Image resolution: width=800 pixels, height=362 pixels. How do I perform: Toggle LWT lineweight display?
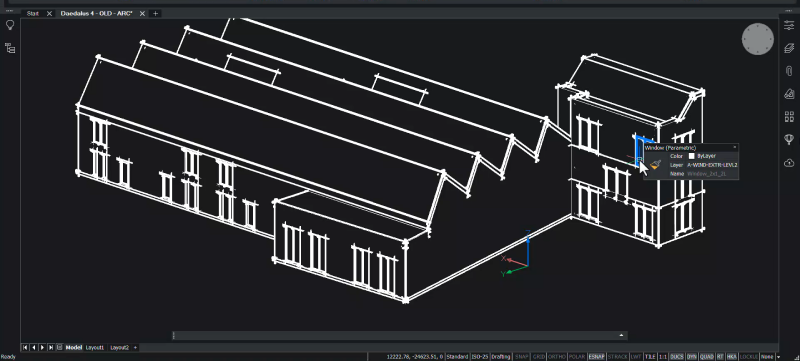pos(636,357)
